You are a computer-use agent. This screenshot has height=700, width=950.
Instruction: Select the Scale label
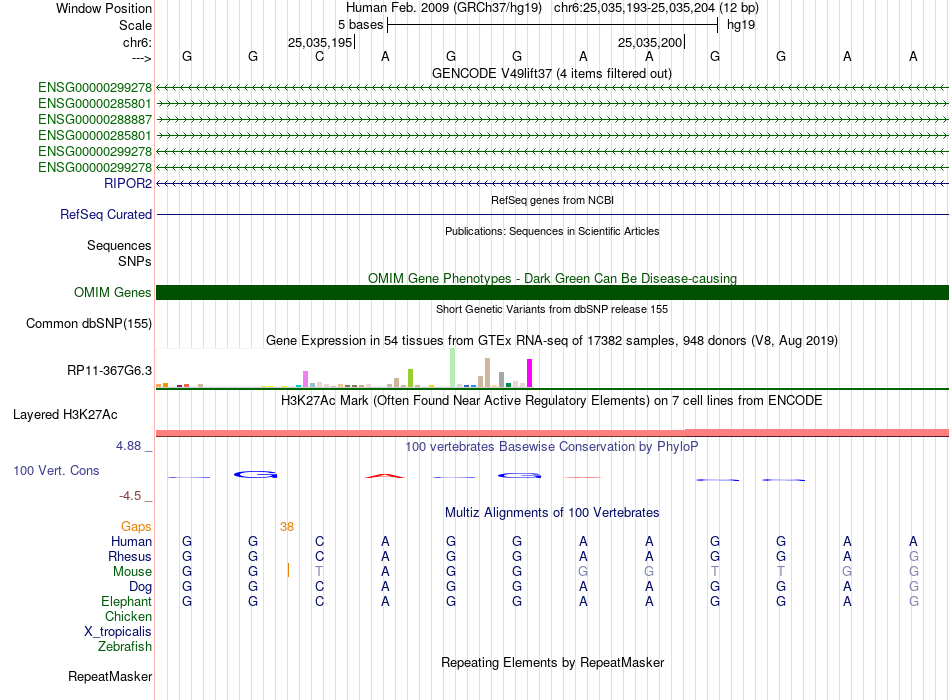(x=135, y=25)
